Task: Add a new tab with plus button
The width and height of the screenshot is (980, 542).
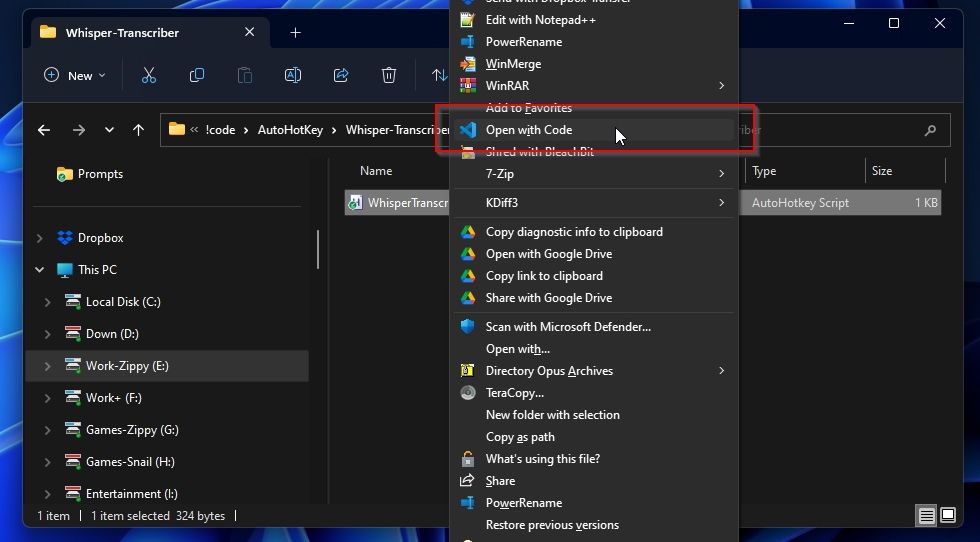Action: (x=295, y=33)
